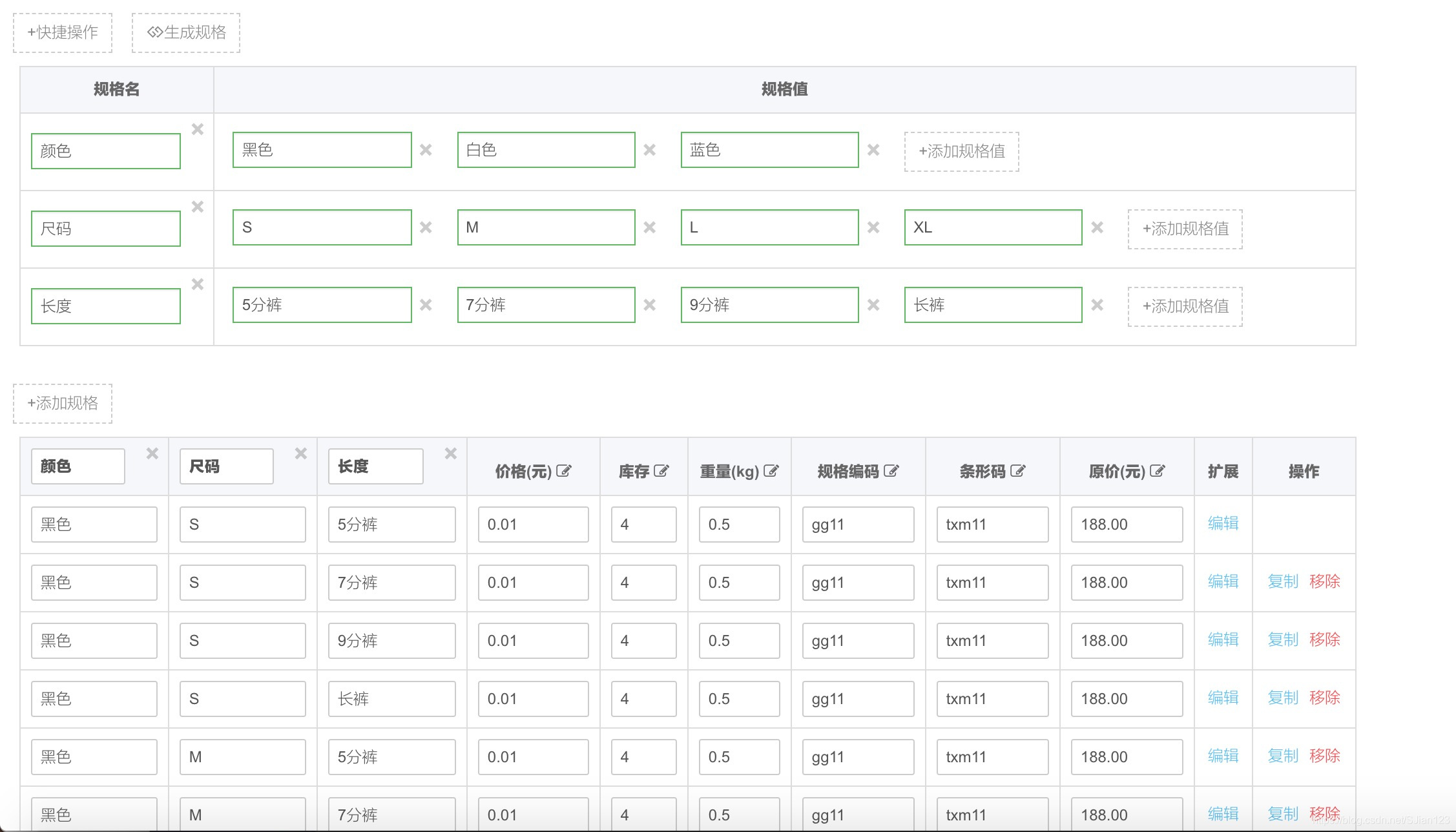The width and height of the screenshot is (1456, 832).
Task: Click edit icon next to 条形码 header
Action: click(x=1017, y=472)
